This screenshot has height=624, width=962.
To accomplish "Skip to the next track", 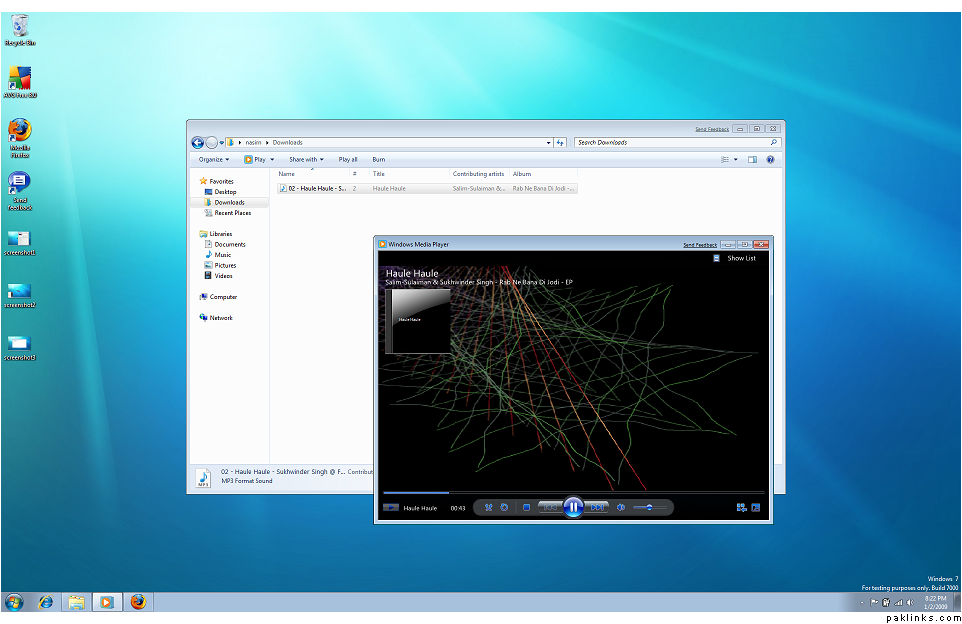I will pos(597,508).
